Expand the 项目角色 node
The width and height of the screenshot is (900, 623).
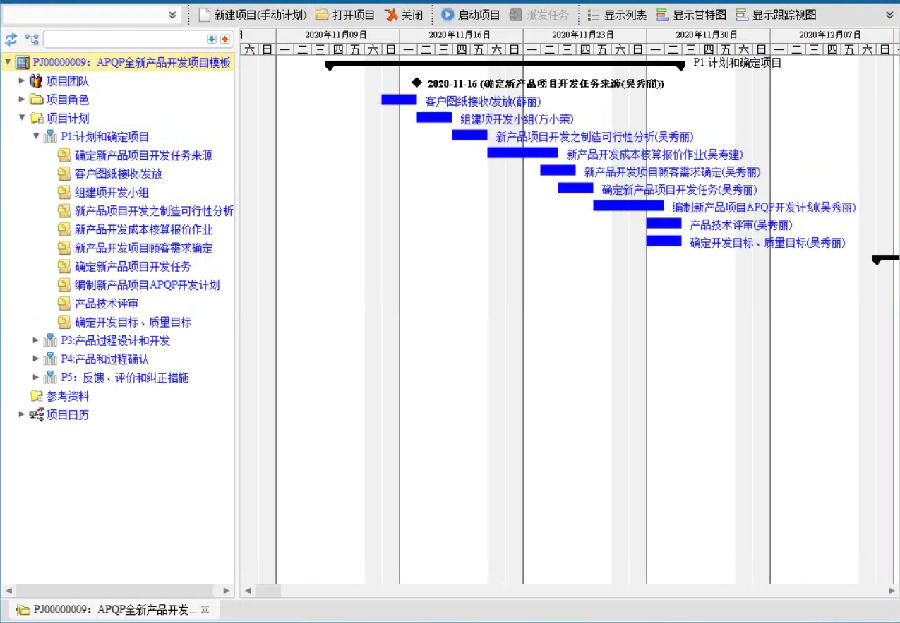click(22, 99)
